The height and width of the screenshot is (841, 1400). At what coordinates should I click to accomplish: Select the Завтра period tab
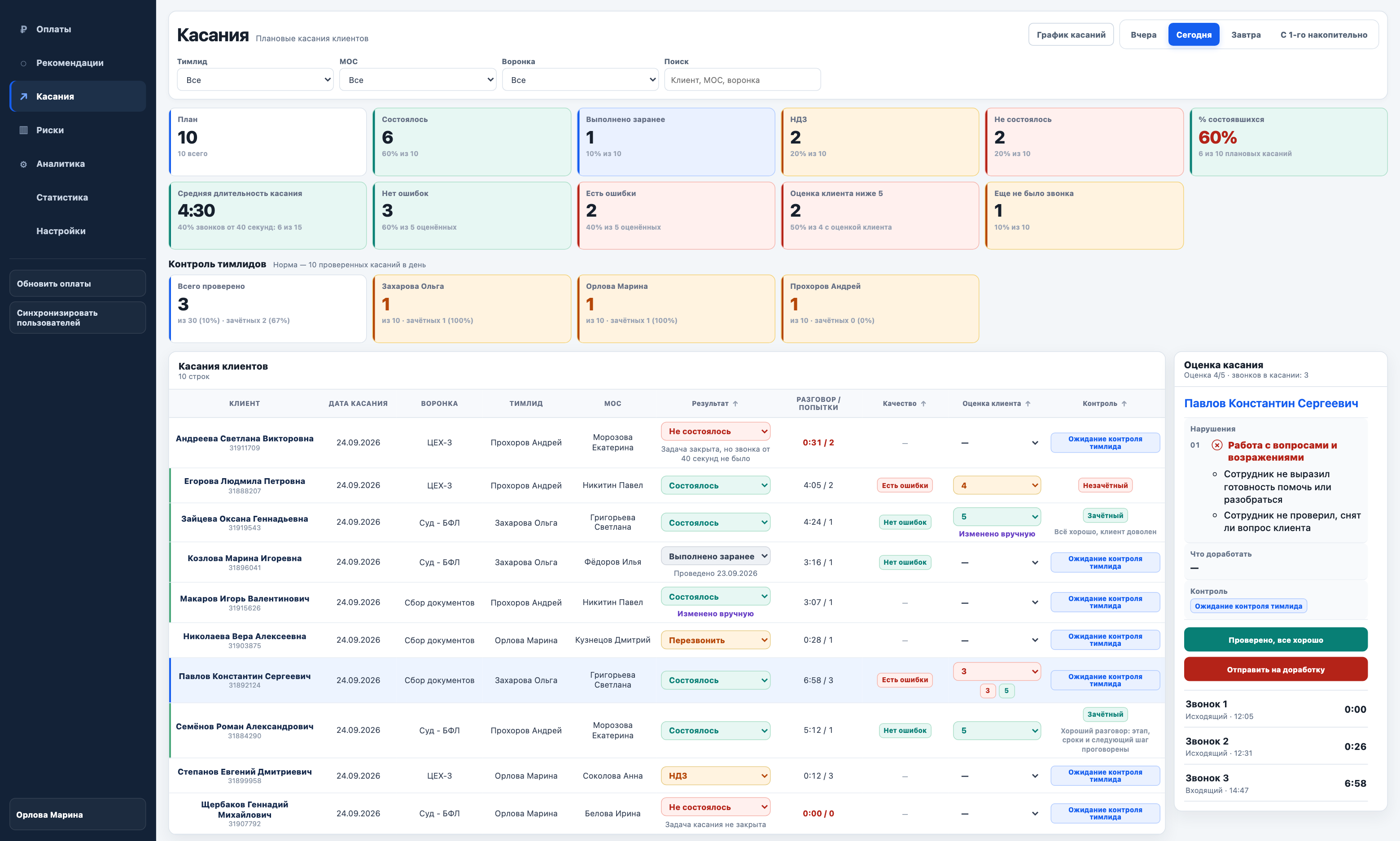(1246, 35)
